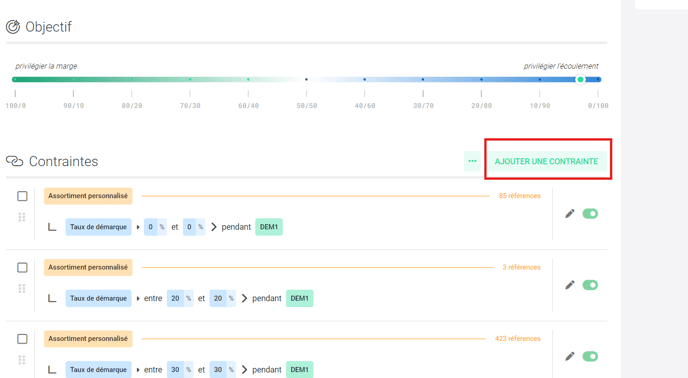The height and width of the screenshot is (378, 688).
Task: Click Taux de démarque chip with 20% values
Action: (x=98, y=299)
